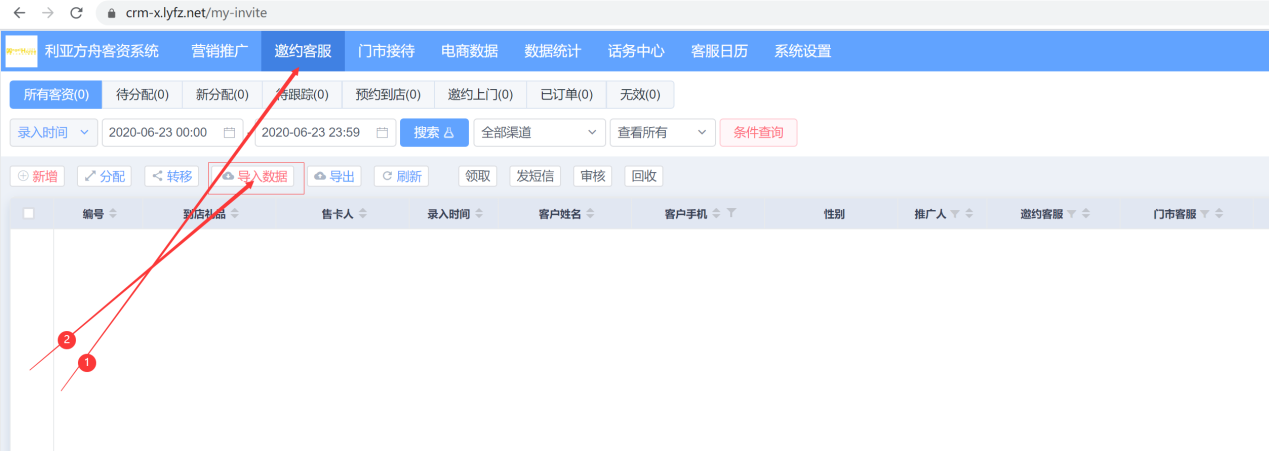This screenshot has width=1269, height=451.
Task: Click filter funnel icon on 门市客服 column
Action: click(1205, 214)
